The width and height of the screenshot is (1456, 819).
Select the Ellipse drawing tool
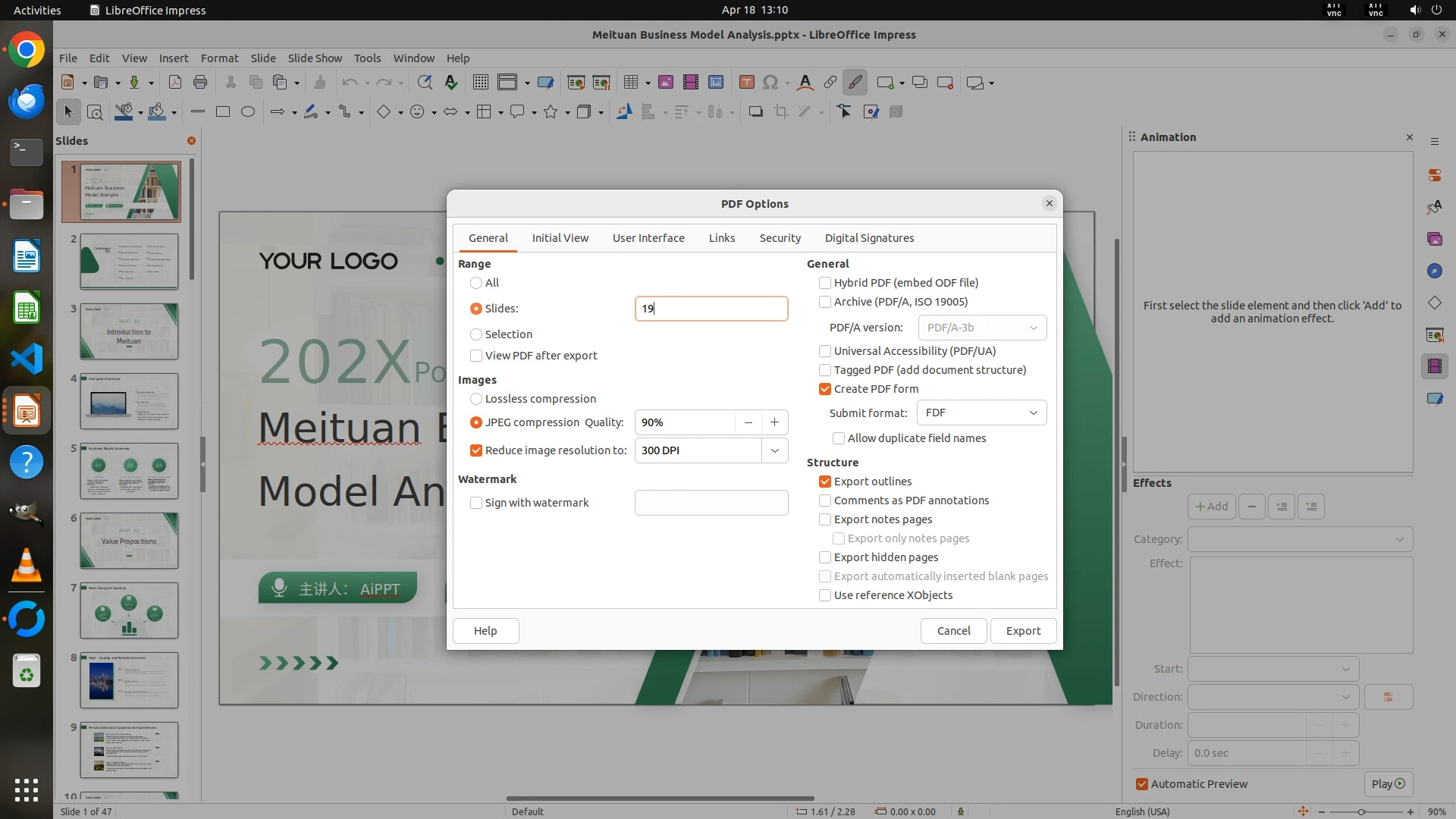coord(248,112)
